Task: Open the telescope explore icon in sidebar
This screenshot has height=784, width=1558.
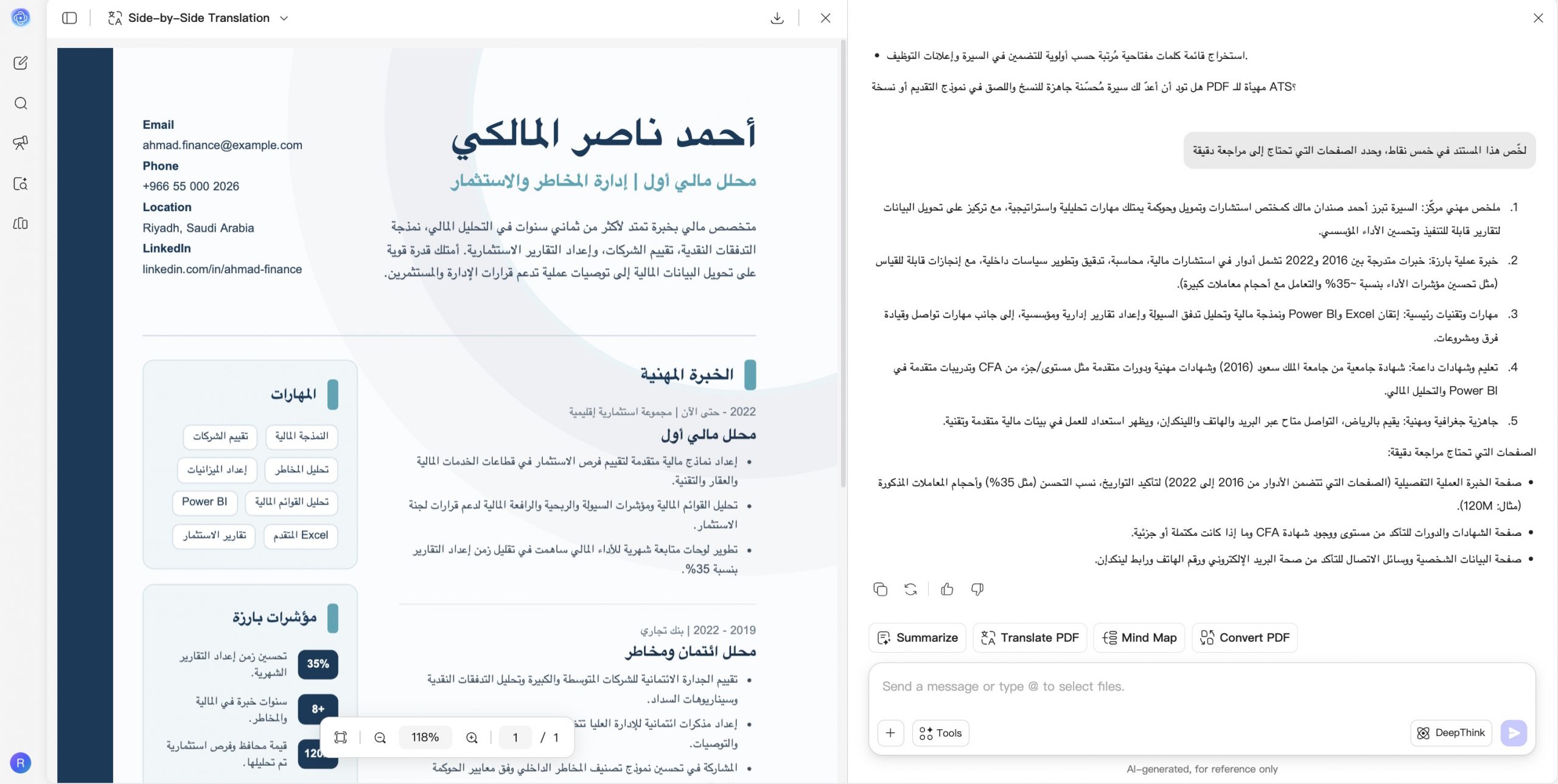Action: click(x=21, y=143)
